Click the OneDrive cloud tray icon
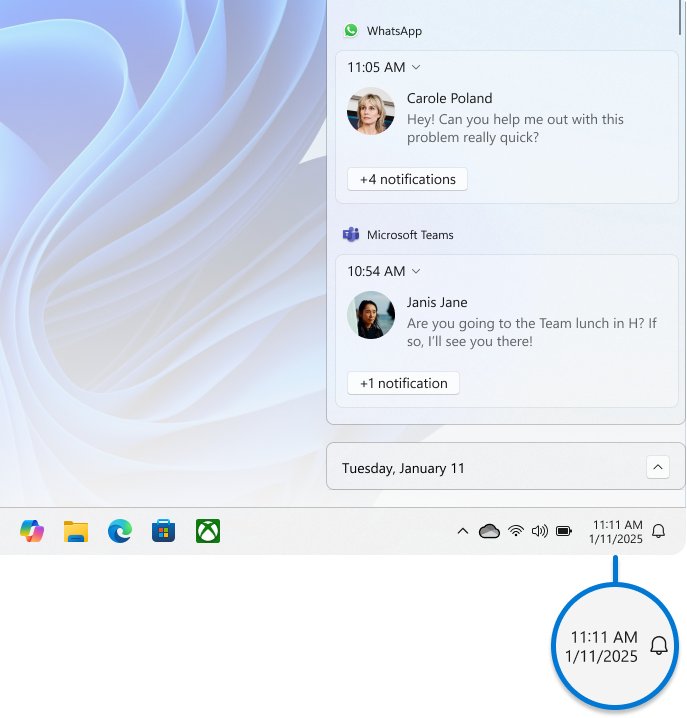This screenshot has height=718, width=687. (x=489, y=531)
